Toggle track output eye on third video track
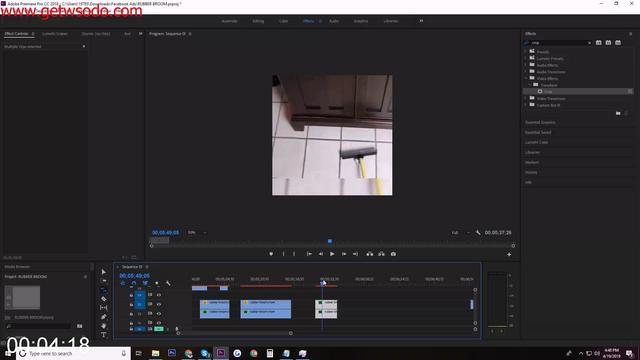Screen dimensions: 640x360 (159, 313)
